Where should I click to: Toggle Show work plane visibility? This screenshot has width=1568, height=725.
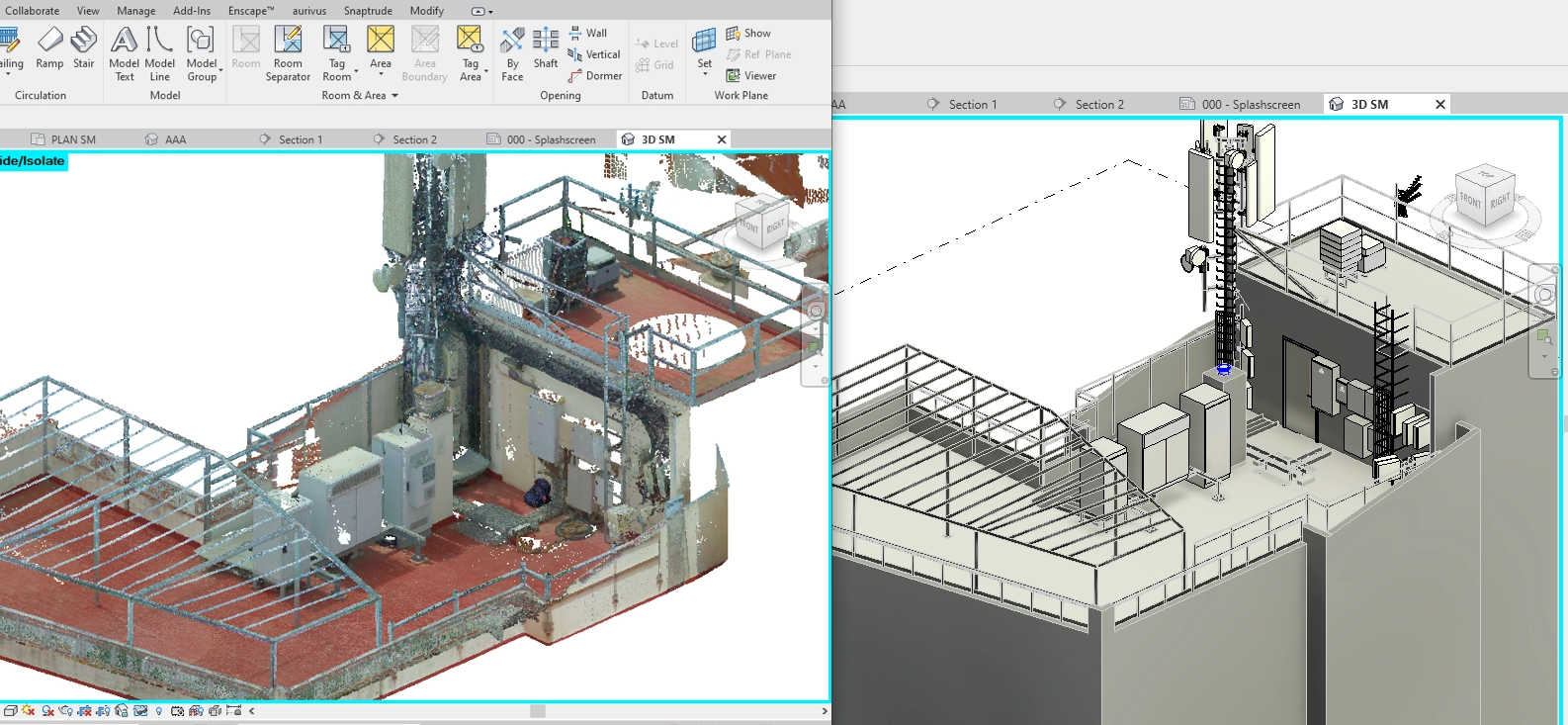[x=748, y=33]
